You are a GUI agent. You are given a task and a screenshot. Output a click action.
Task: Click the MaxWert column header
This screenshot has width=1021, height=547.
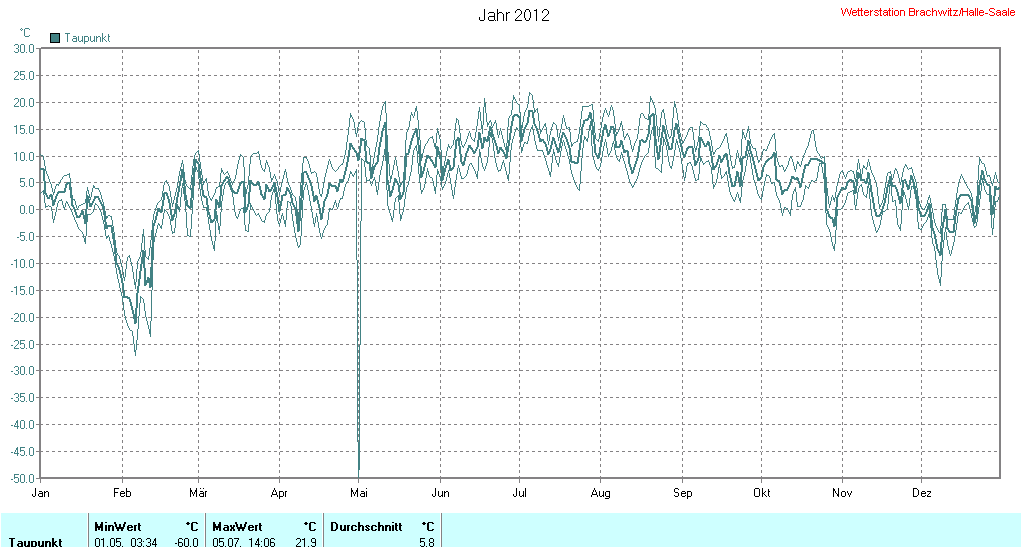coord(236,526)
